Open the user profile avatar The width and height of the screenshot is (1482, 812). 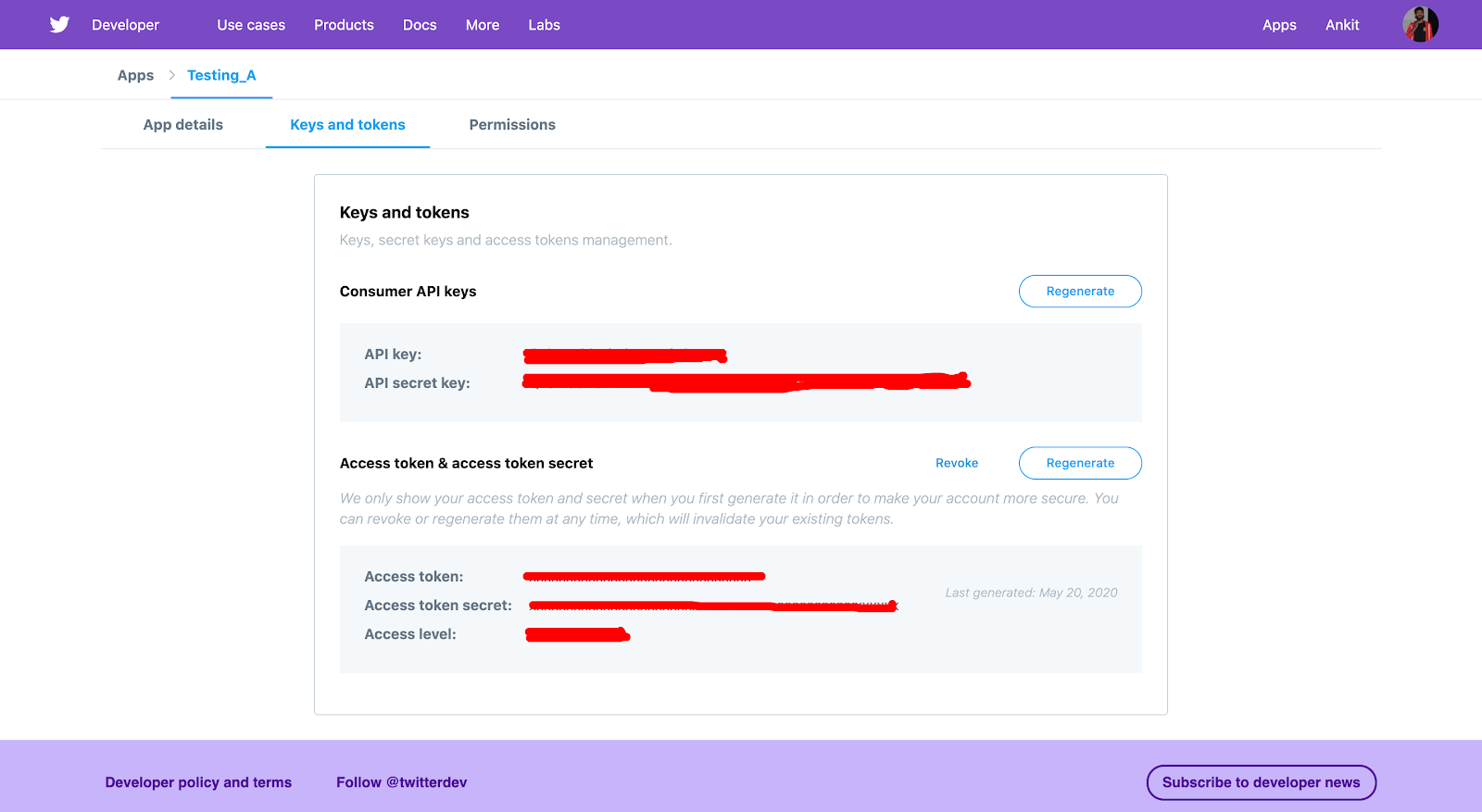1420,24
